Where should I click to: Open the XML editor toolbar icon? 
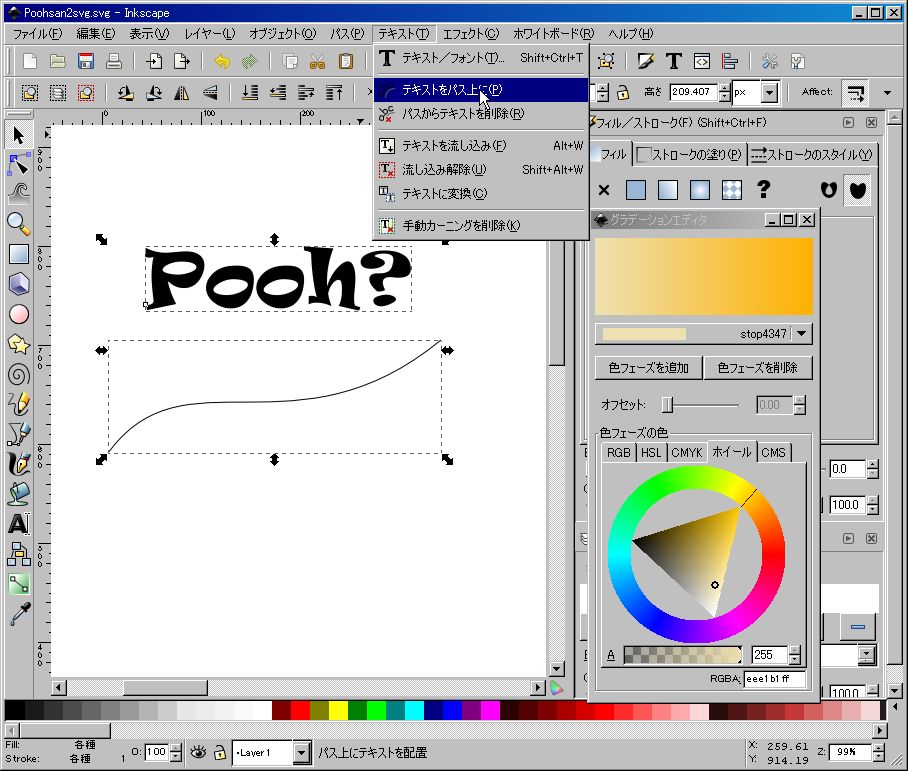[703, 61]
